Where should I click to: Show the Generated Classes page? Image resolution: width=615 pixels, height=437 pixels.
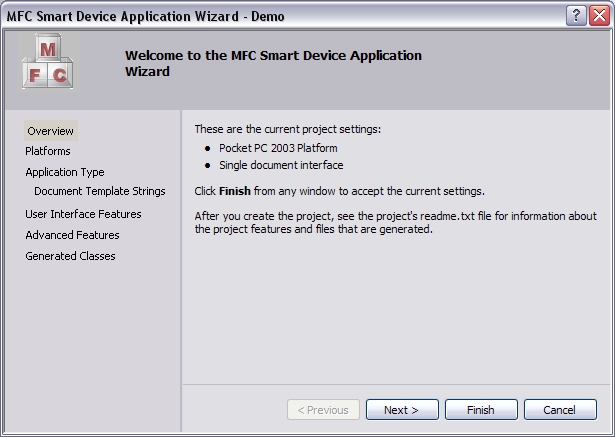[x=70, y=256]
